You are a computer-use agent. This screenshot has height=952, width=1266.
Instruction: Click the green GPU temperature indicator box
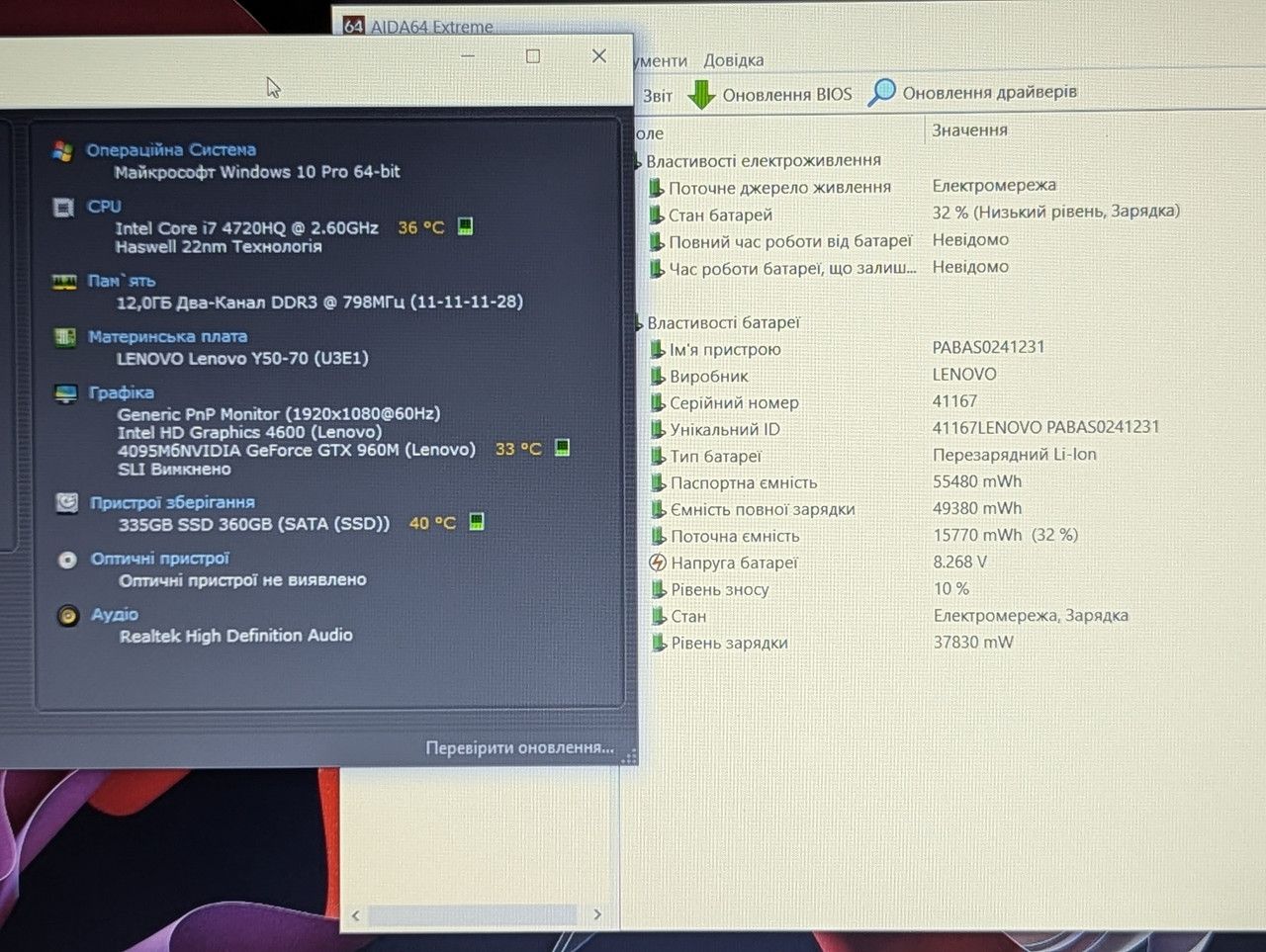click(x=562, y=448)
